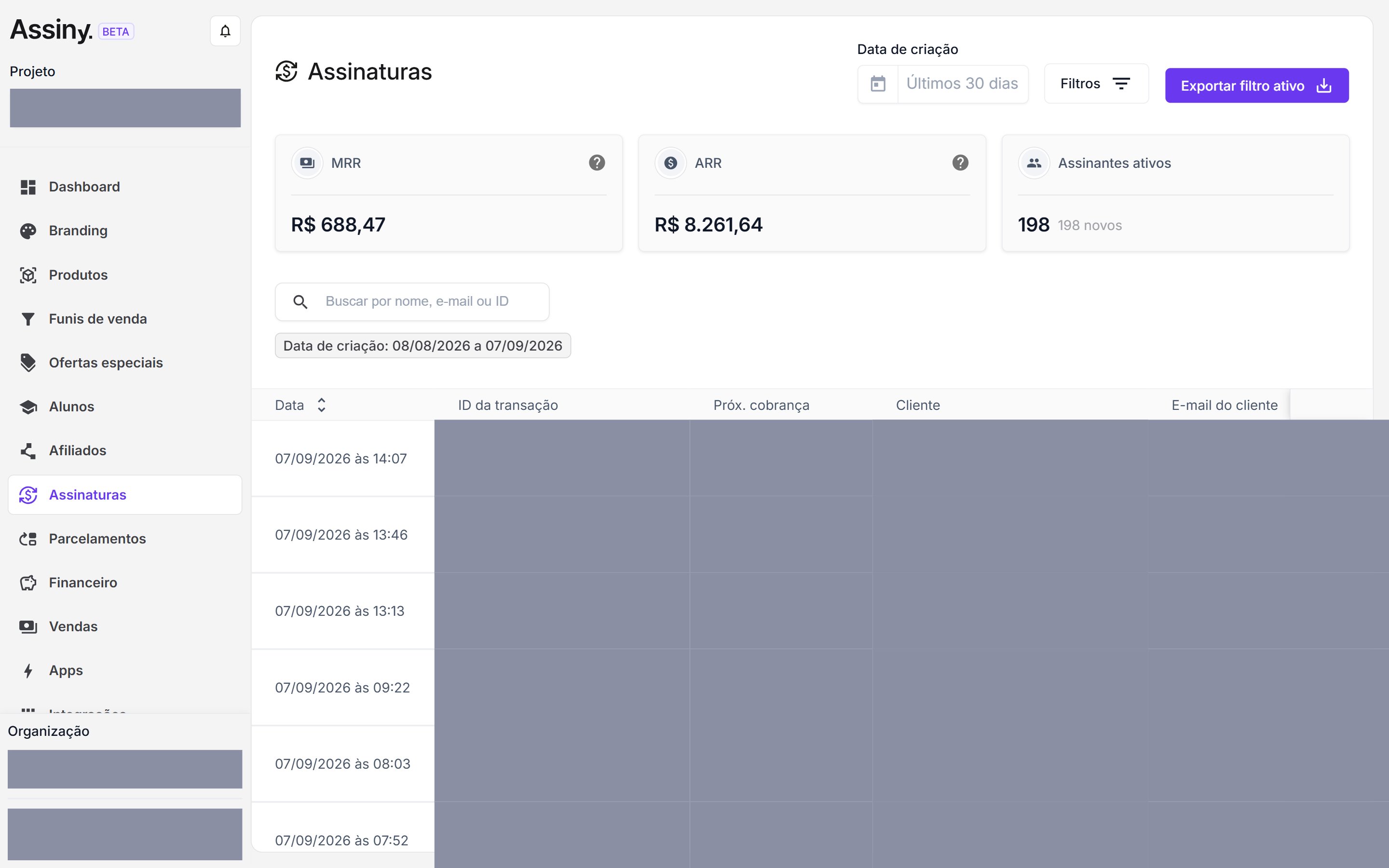Viewport: 1389px width, 868px height.
Task: Click the Dashboard grid icon in the sidebar
Action: 28,187
